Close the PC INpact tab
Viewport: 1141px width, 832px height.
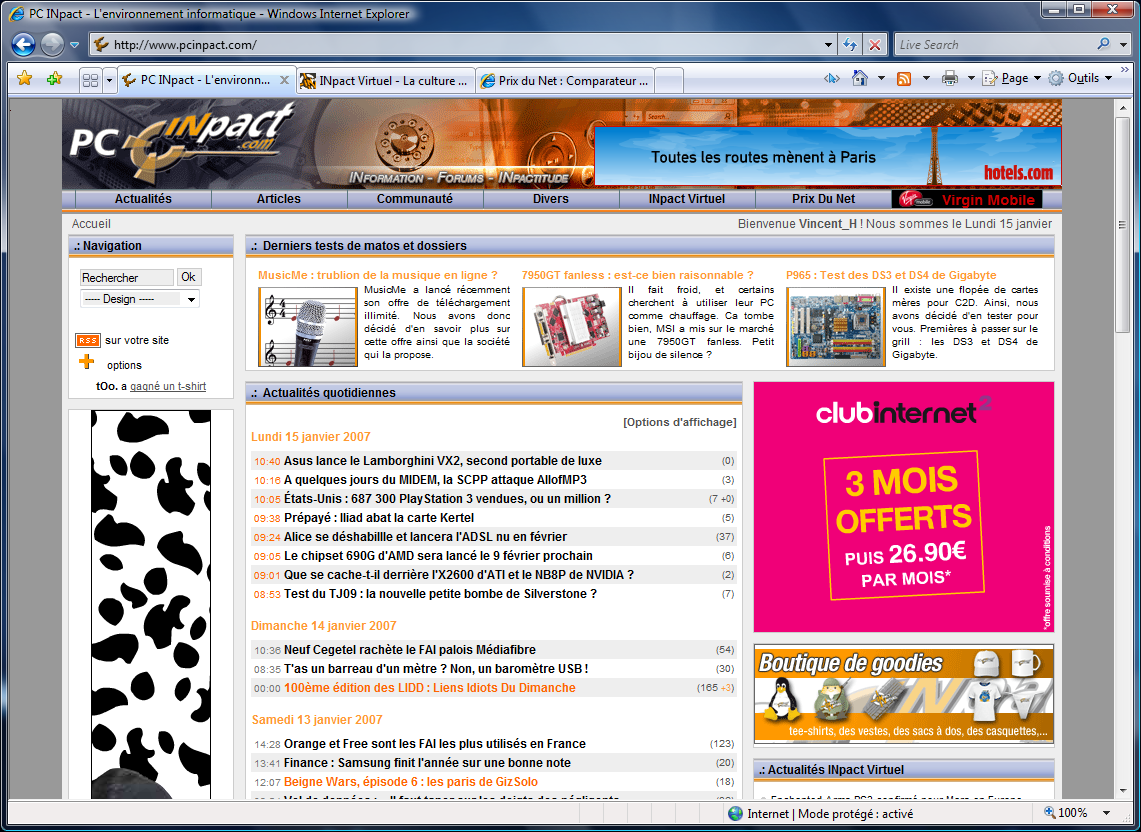click(x=285, y=80)
